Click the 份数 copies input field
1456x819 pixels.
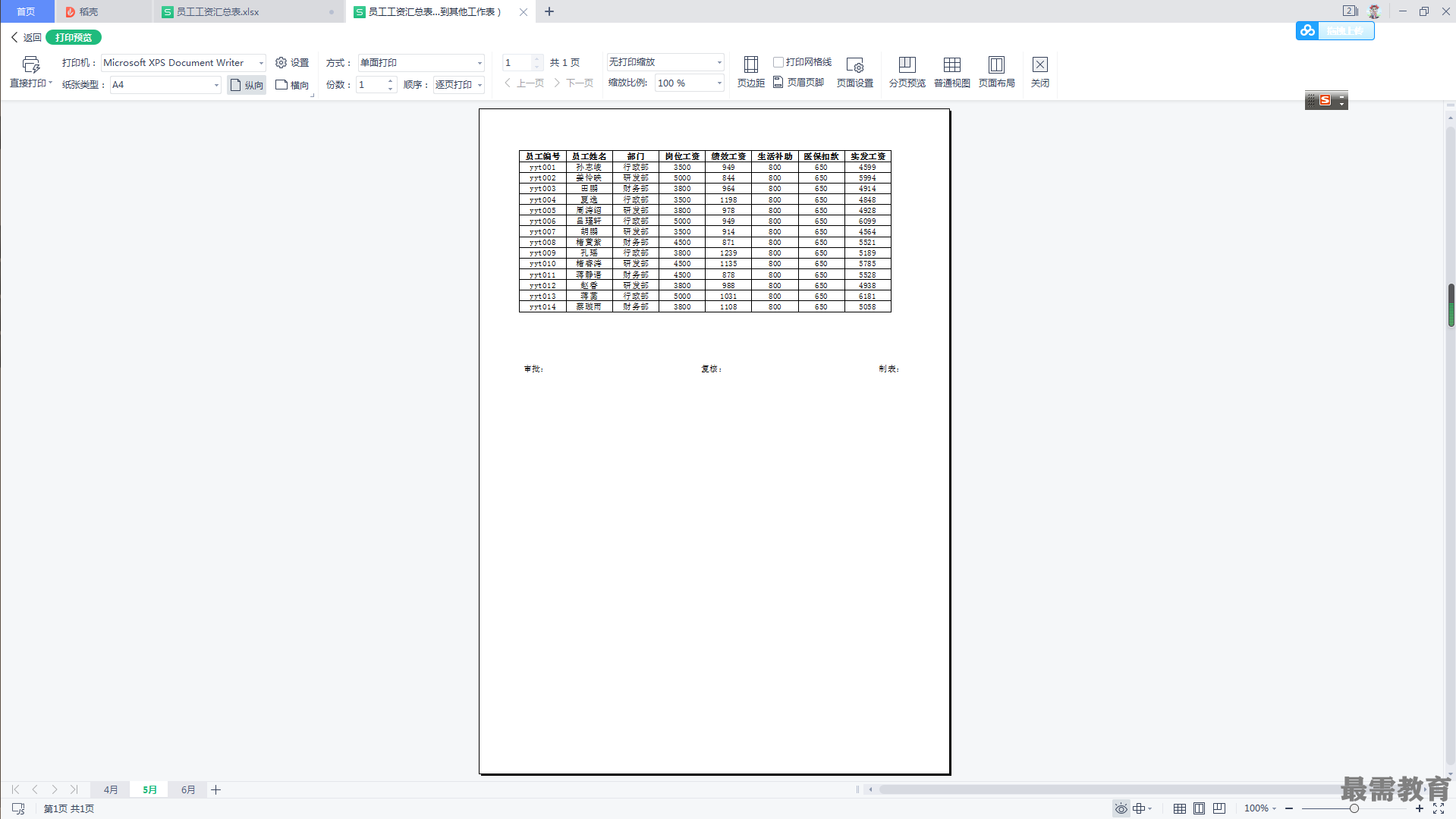click(x=372, y=85)
